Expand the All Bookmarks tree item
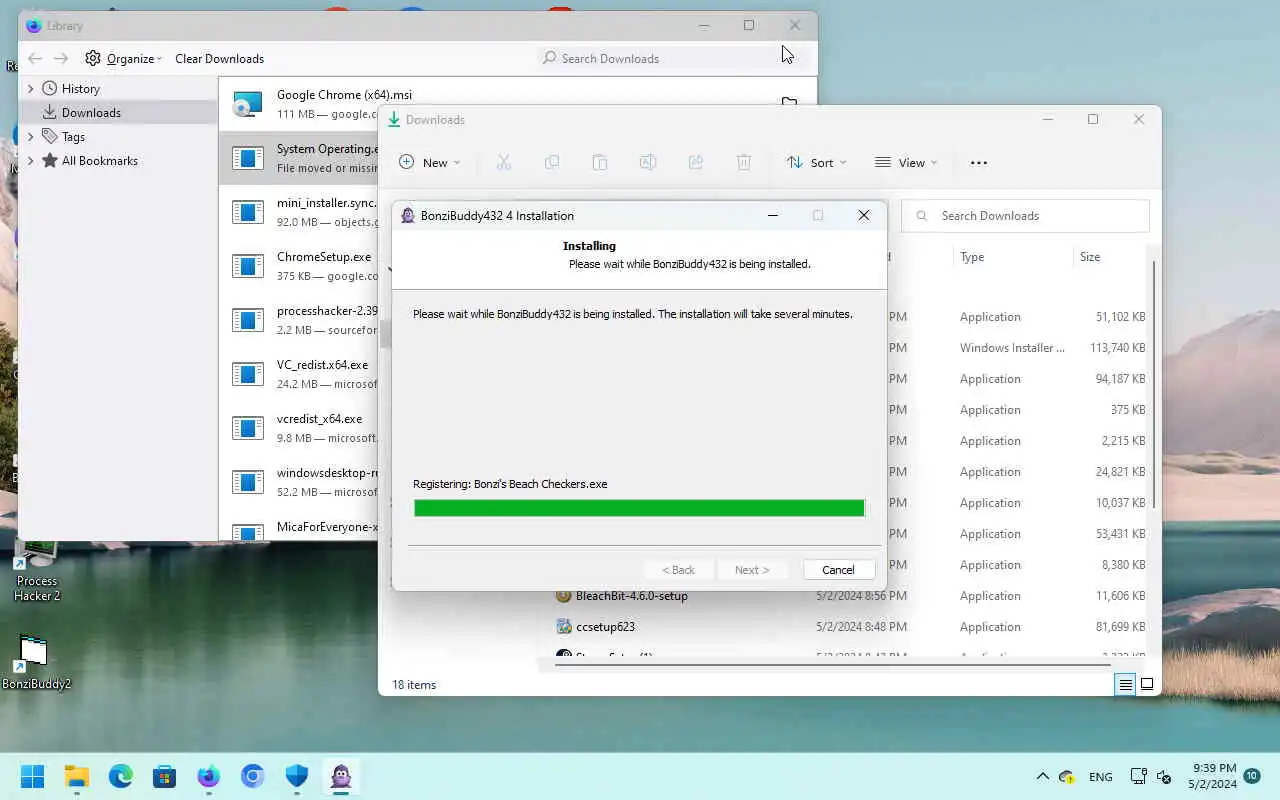Screen dimensions: 1280x800 [x=30, y=160]
